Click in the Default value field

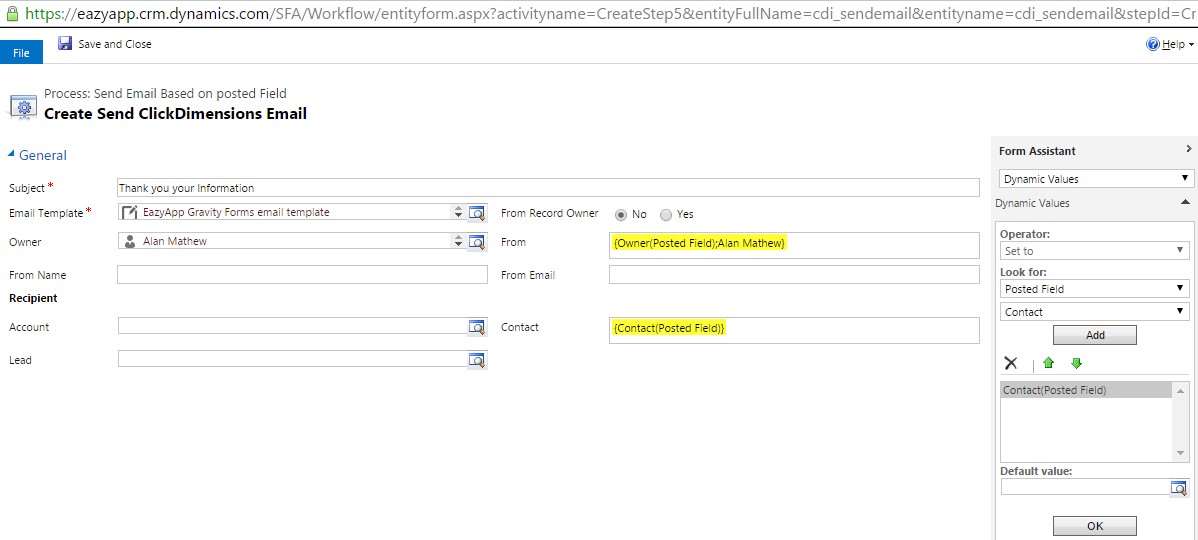1085,487
